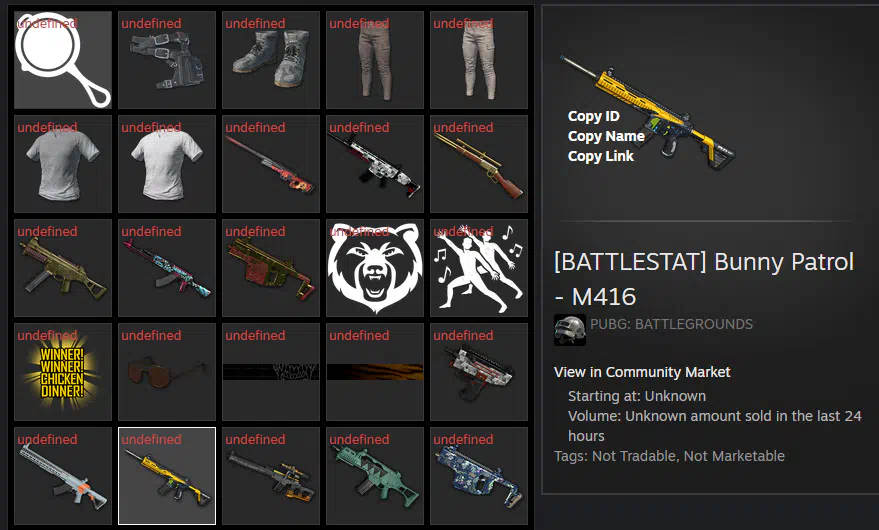Select the dancing figures emote item
Viewport: 879px width, 530px height.
[x=479, y=268]
